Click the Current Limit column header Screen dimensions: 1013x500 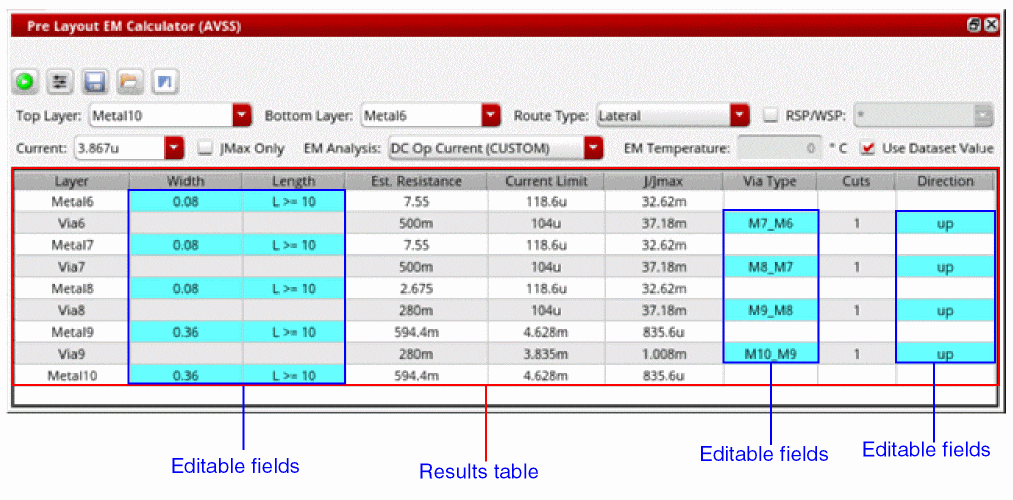click(546, 182)
